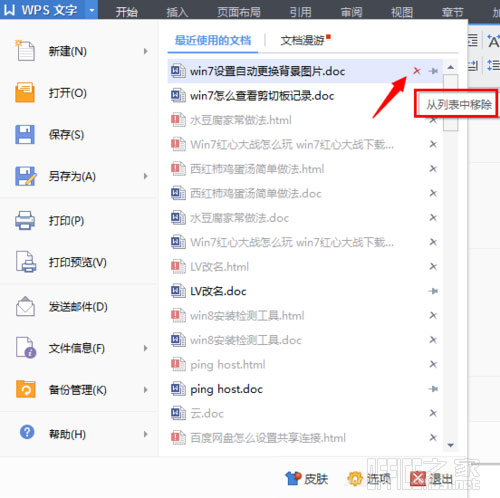Toggle pin on ping host.doc
Image resolution: width=500 pixels, height=498 pixels.
pyautogui.click(x=433, y=389)
